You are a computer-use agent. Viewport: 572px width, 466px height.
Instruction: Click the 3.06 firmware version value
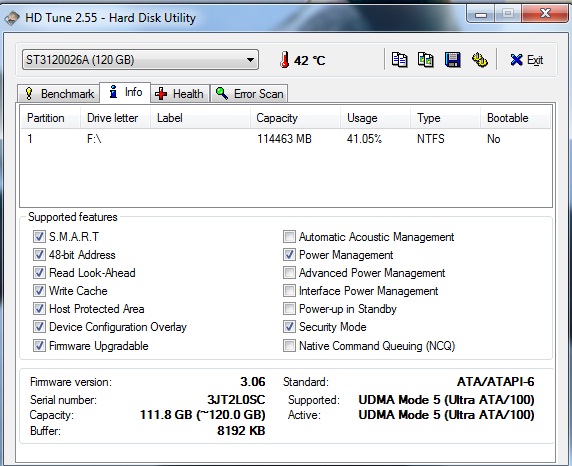tap(252, 382)
